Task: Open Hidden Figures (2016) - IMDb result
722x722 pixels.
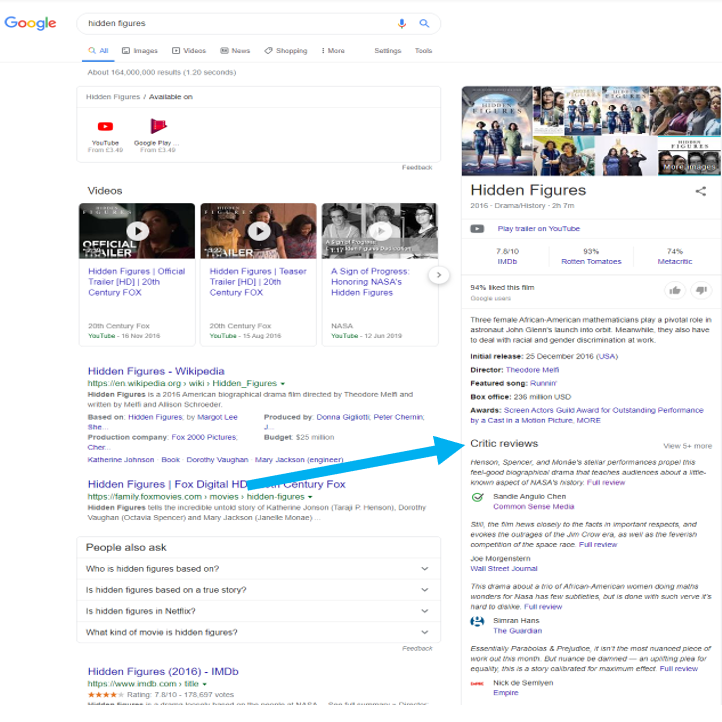Action: [x=163, y=672]
